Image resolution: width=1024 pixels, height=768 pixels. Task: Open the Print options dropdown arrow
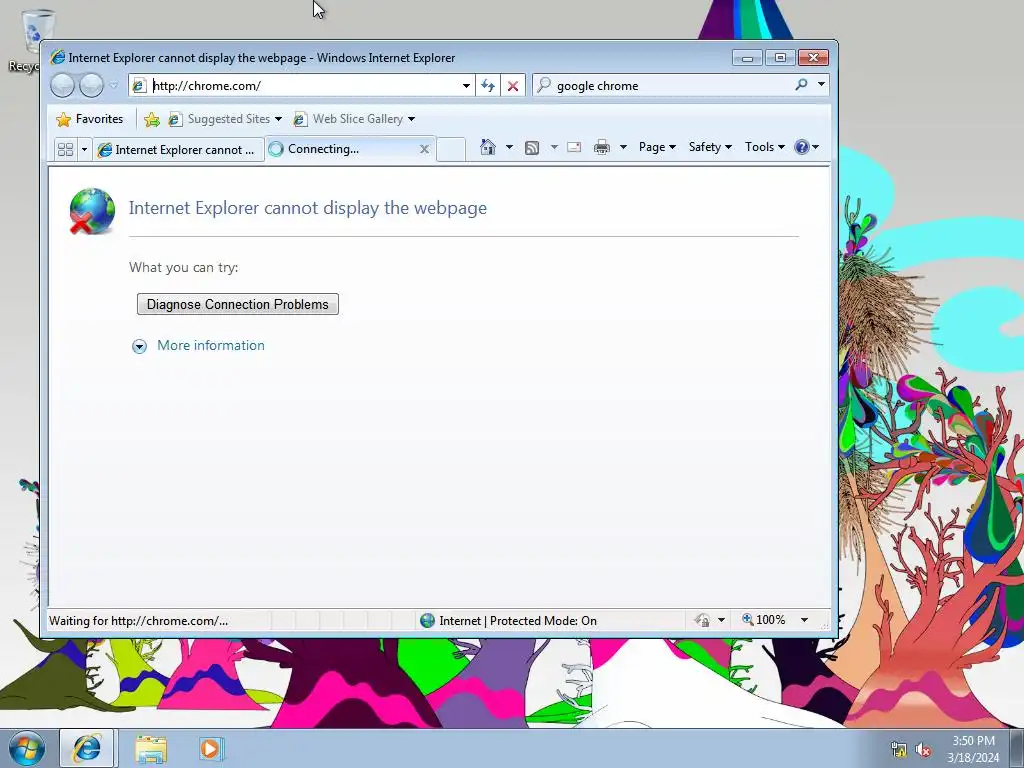click(623, 147)
